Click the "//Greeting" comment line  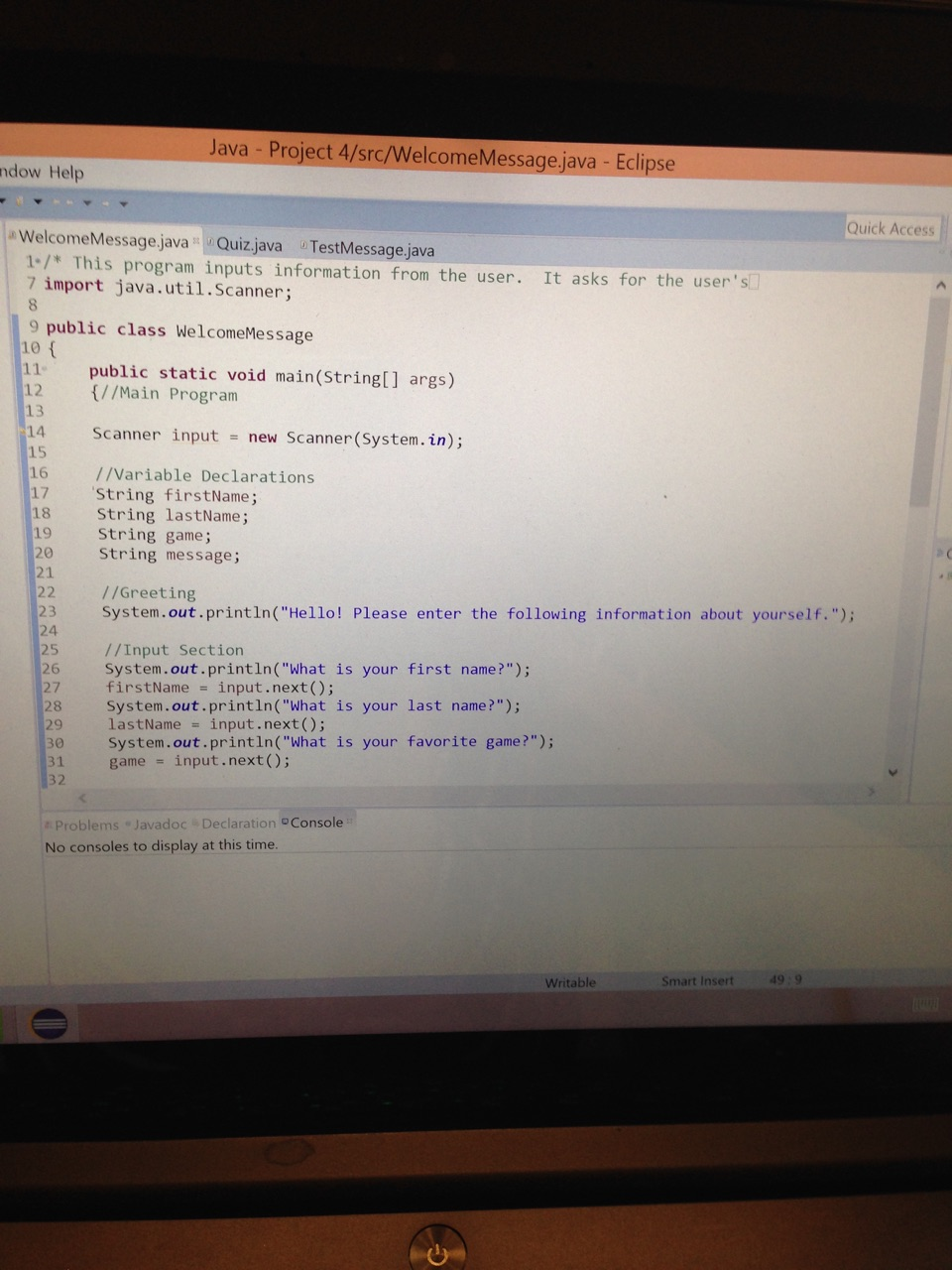pyautogui.click(x=149, y=592)
